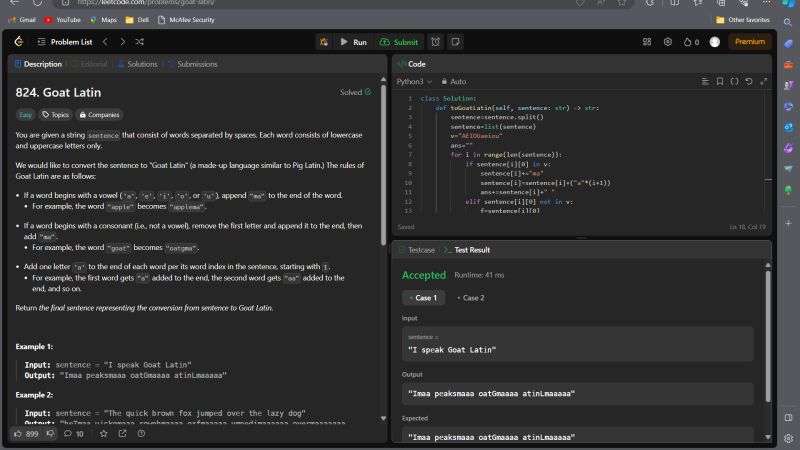Open the layout grid icon

tap(647, 42)
